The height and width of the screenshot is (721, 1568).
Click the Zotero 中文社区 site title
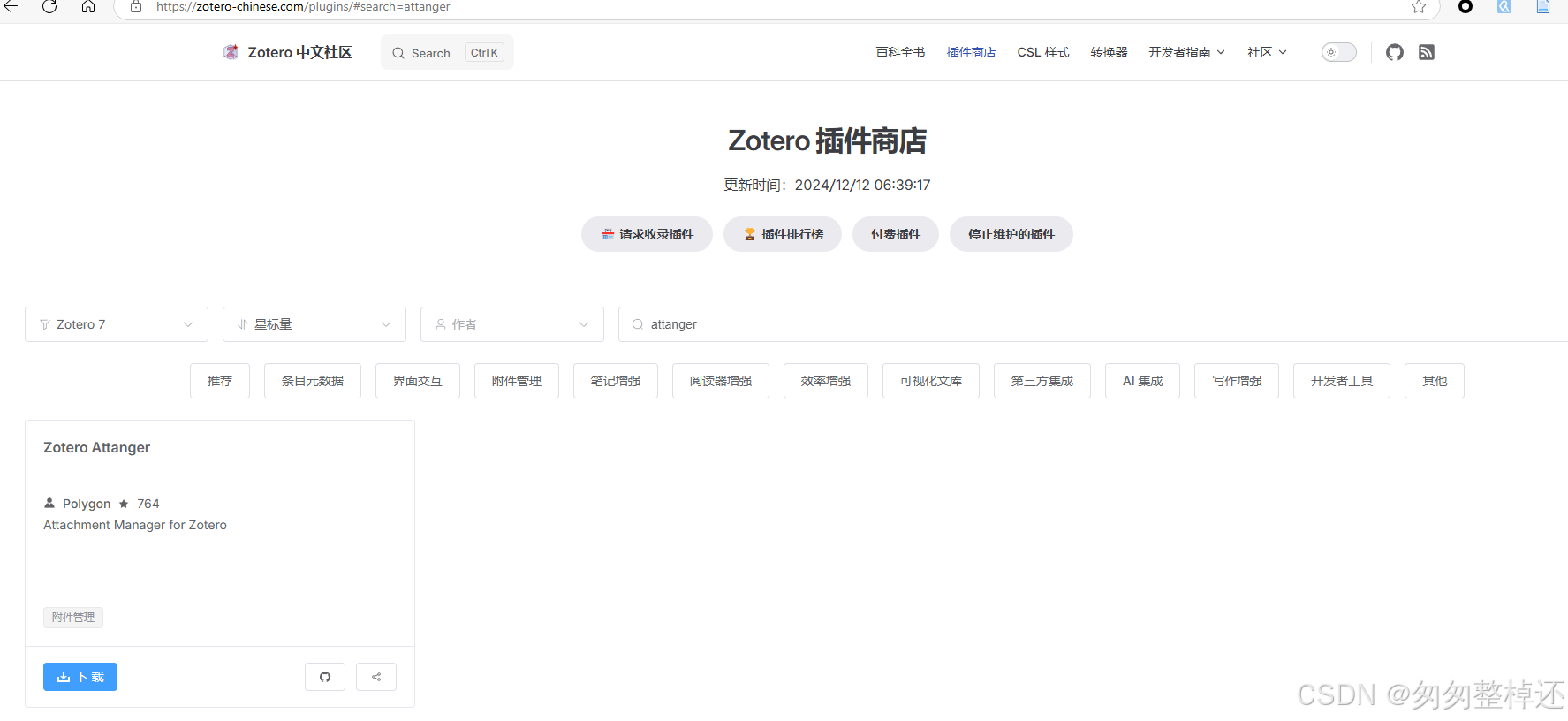point(299,52)
